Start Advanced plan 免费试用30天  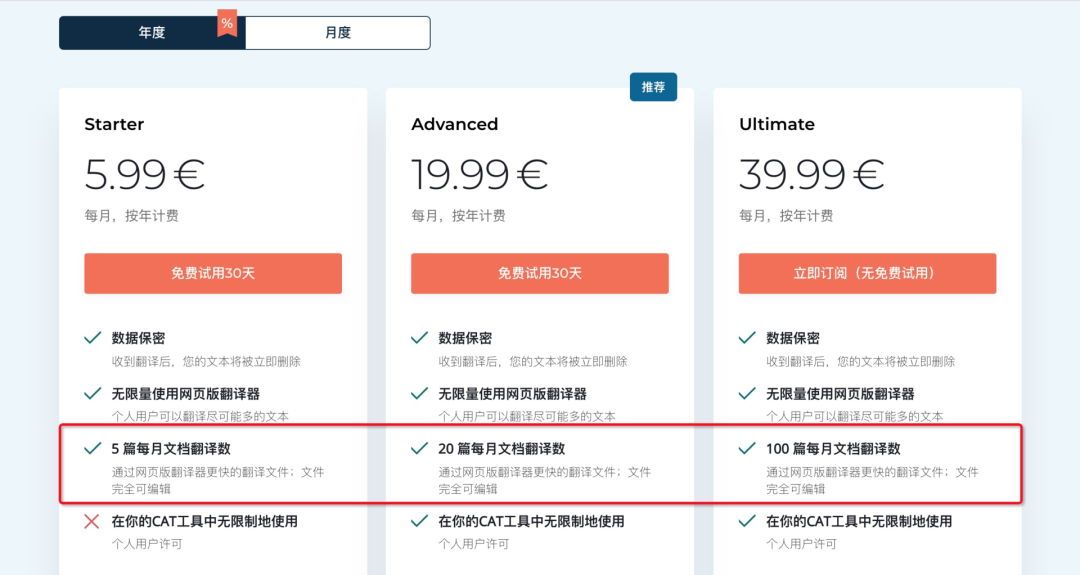coord(539,273)
